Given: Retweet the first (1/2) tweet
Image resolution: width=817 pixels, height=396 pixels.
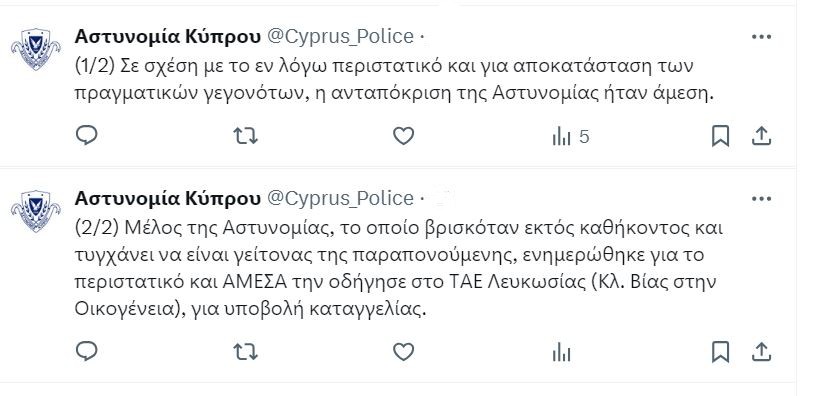Looking at the screenshot, I should pyautogui.click(x=245, y=136).
